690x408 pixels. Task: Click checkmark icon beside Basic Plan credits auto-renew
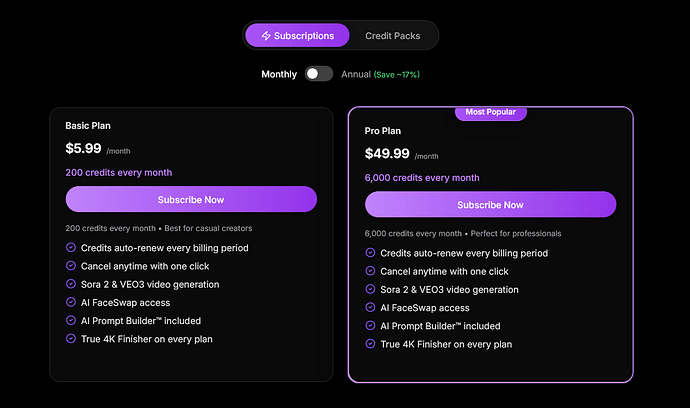(71, 248)
